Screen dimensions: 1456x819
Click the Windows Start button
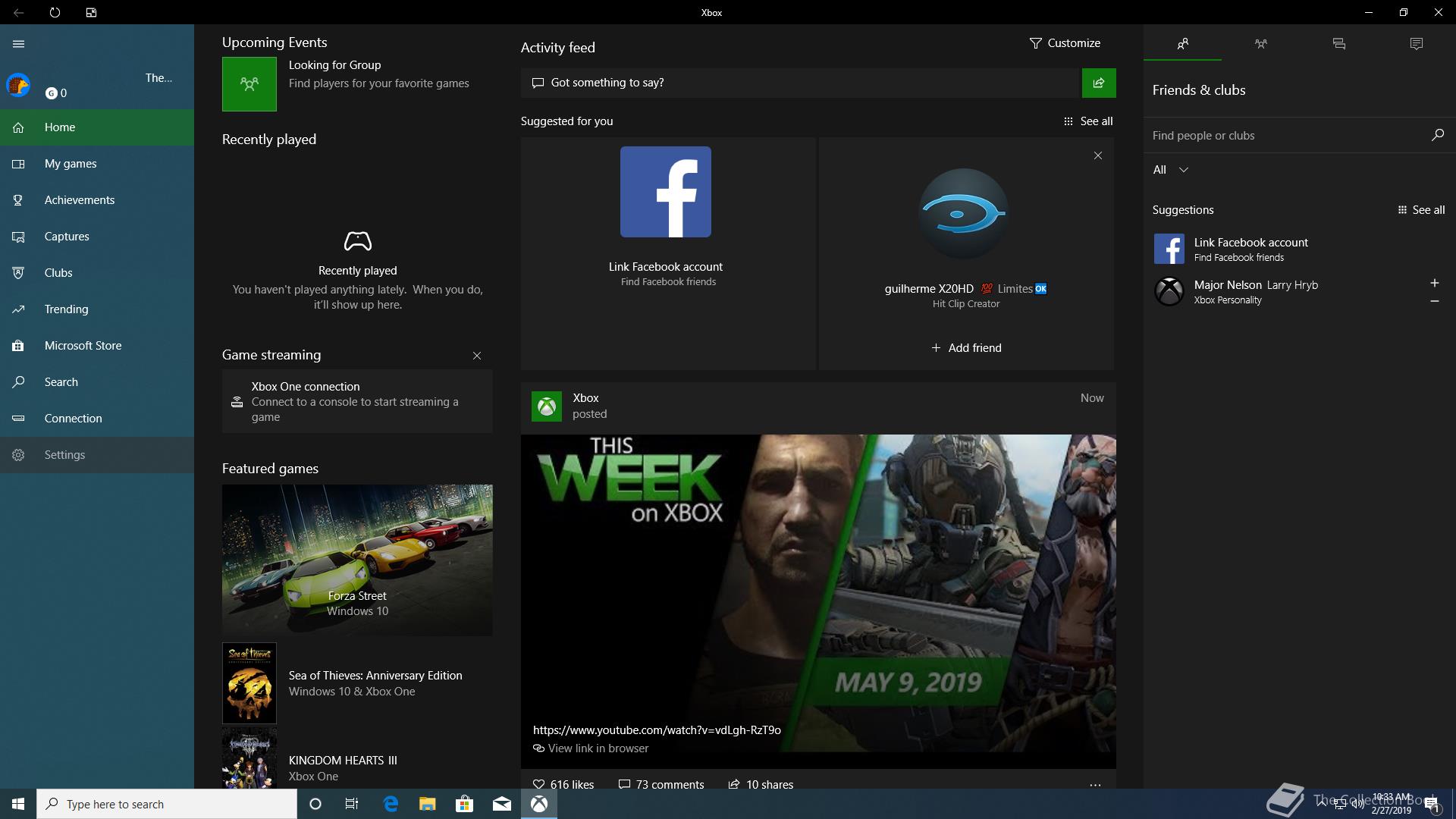18,804
